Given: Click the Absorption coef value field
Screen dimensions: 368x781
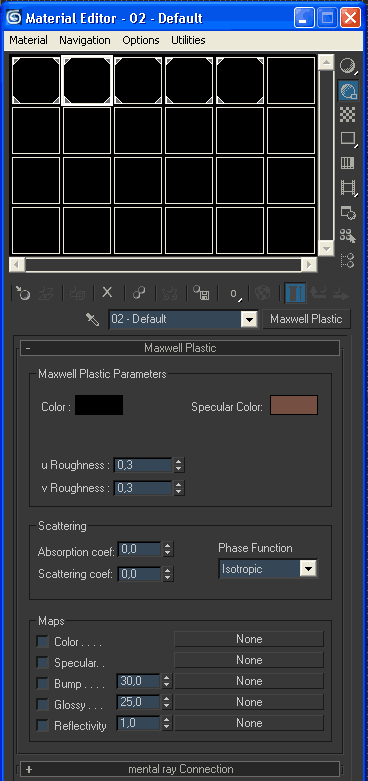Looking at the screenshot, I should pos(139,550).
